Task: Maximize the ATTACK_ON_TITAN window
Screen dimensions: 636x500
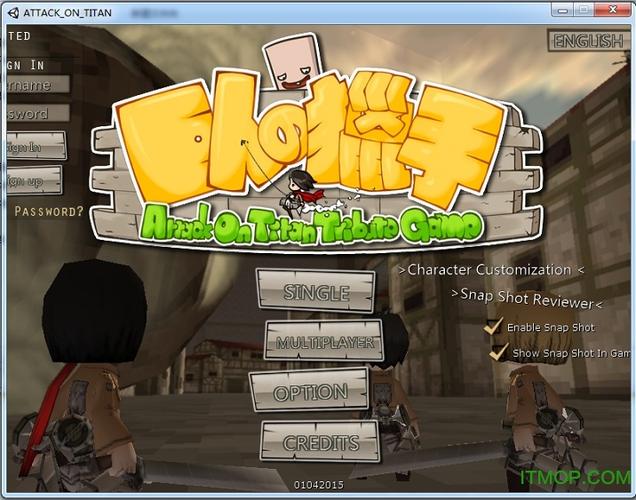Action: pos(583,11)
